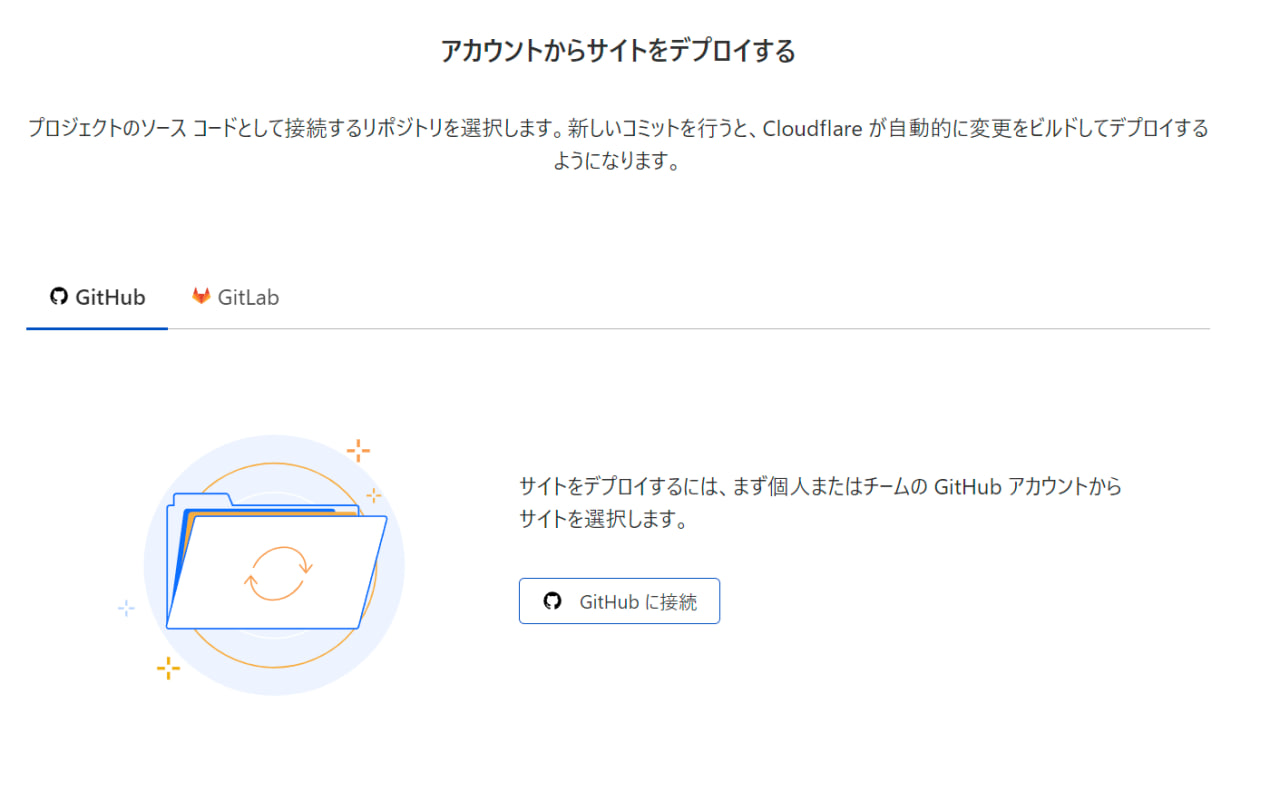Viewport: 1280px width, 801px height.
Task: Click the word Cloudflare in the description
Action: (813, 129)
